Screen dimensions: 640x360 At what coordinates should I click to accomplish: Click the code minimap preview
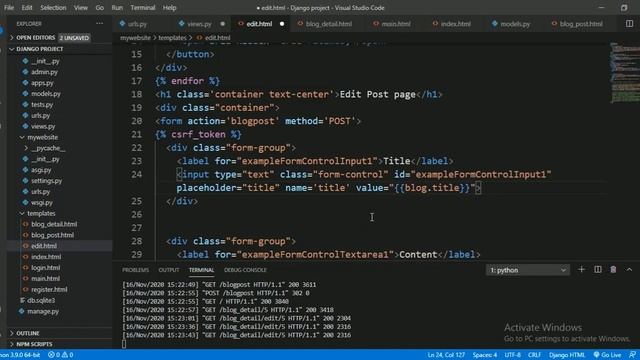pyautogui.click(x=624, y=73)
